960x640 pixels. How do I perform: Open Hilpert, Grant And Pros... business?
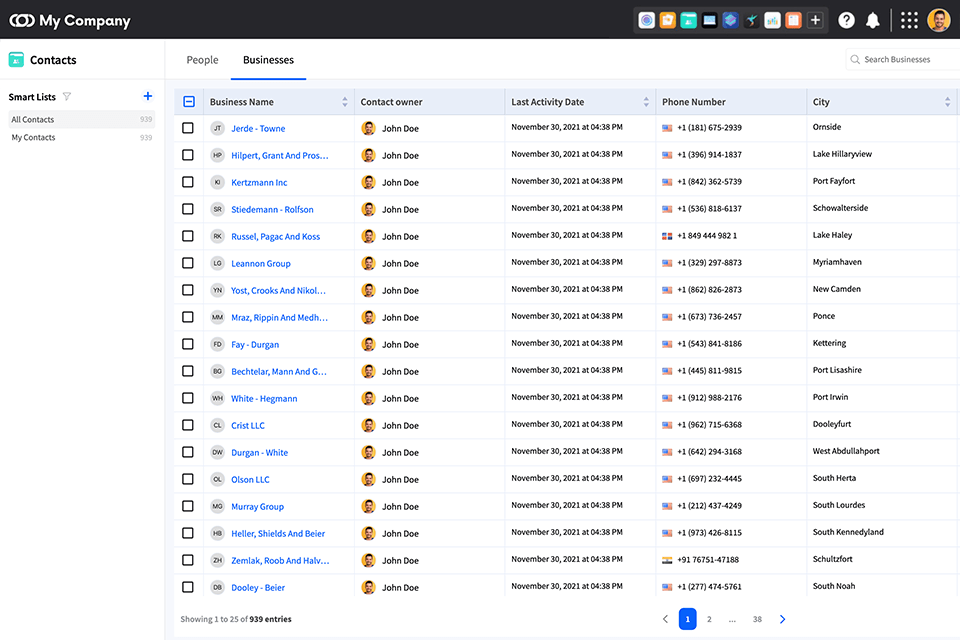pyautogui.click(x=280, y=156)
